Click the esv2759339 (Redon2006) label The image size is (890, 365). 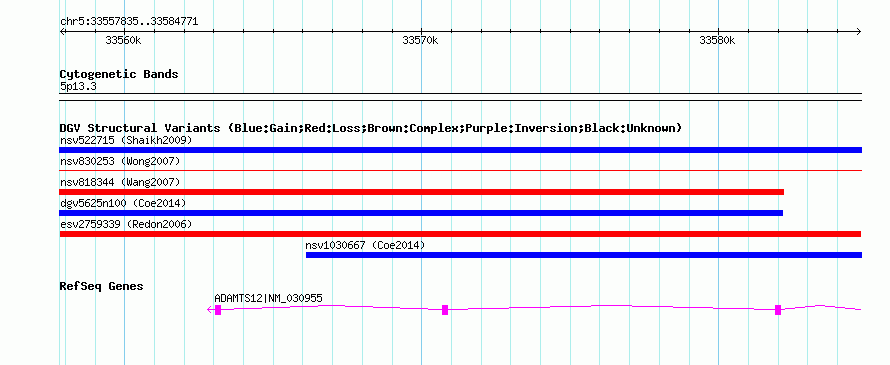(x=126, y=224)
